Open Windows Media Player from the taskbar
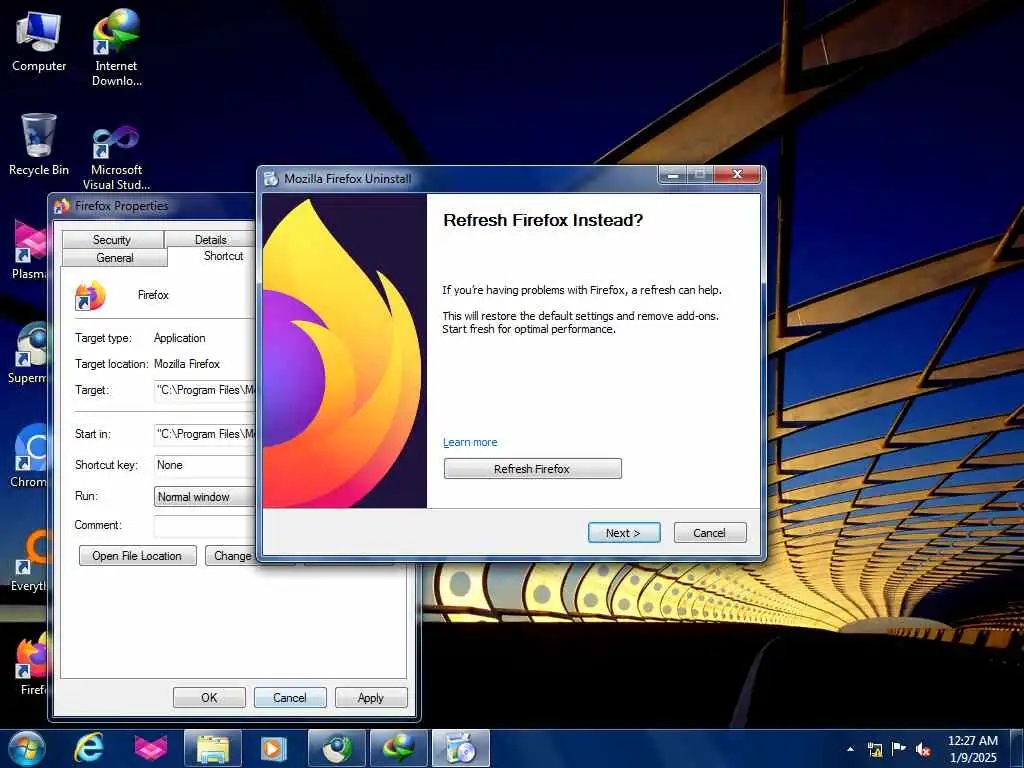This screenshot has width=1024, height=768. click(x=274, y=748)
